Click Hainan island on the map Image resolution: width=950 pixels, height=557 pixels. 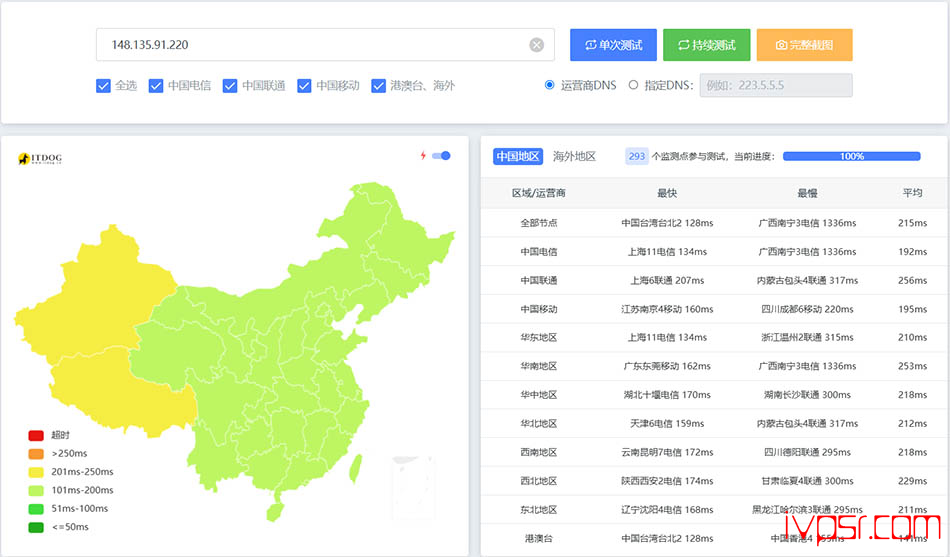click(274, 512)
